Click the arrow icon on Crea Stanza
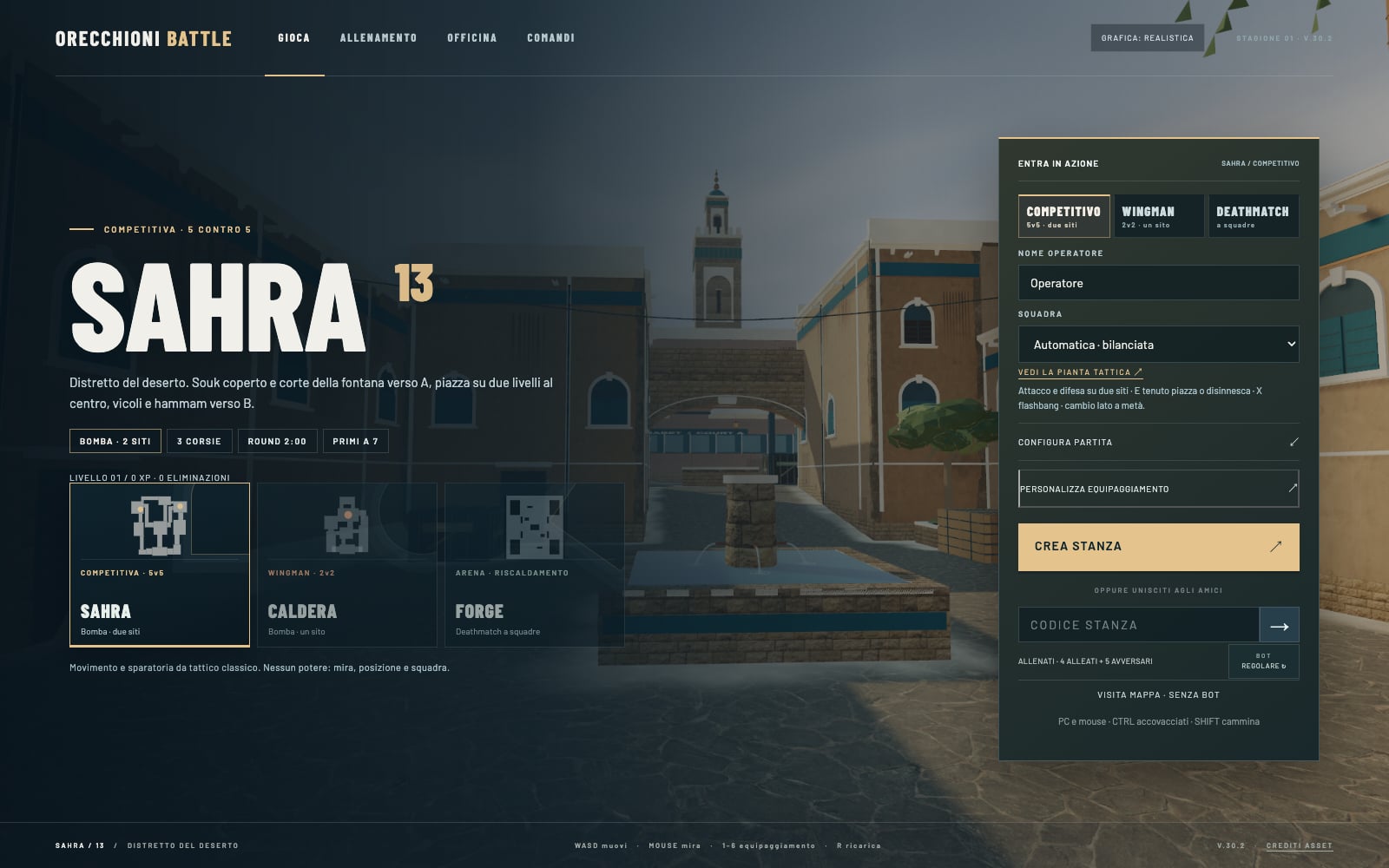The height and width of the screenshot is (868, 1389). pos(1275,547)
